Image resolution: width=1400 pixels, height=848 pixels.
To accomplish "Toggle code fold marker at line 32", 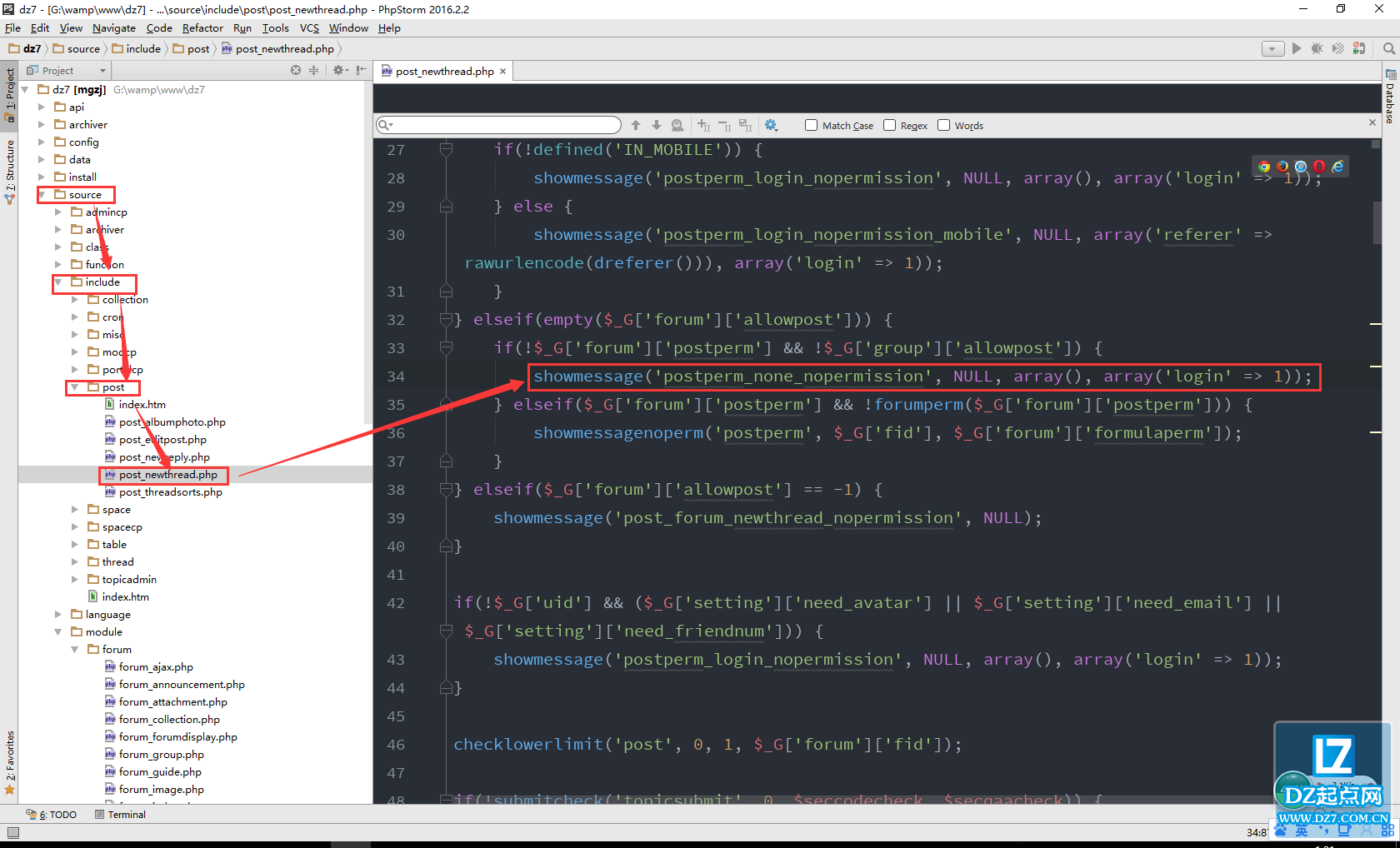I will 446,320.
